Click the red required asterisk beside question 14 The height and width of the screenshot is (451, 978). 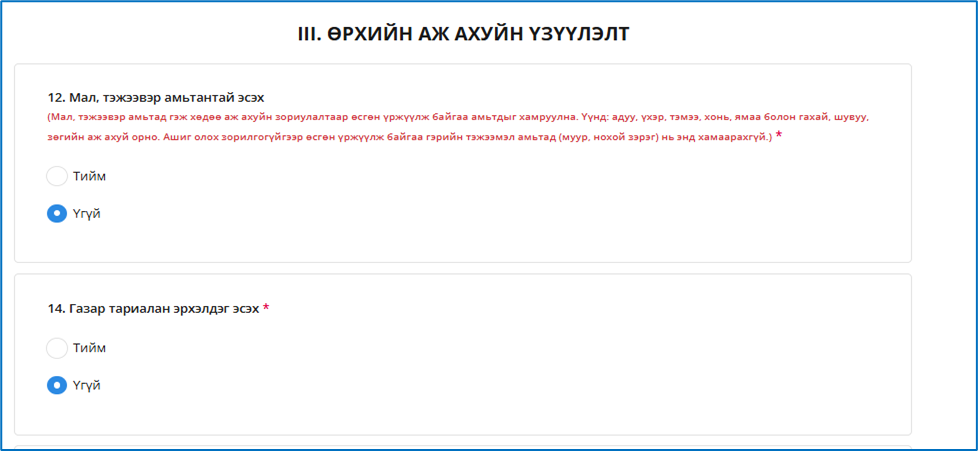tap(266, 309)
